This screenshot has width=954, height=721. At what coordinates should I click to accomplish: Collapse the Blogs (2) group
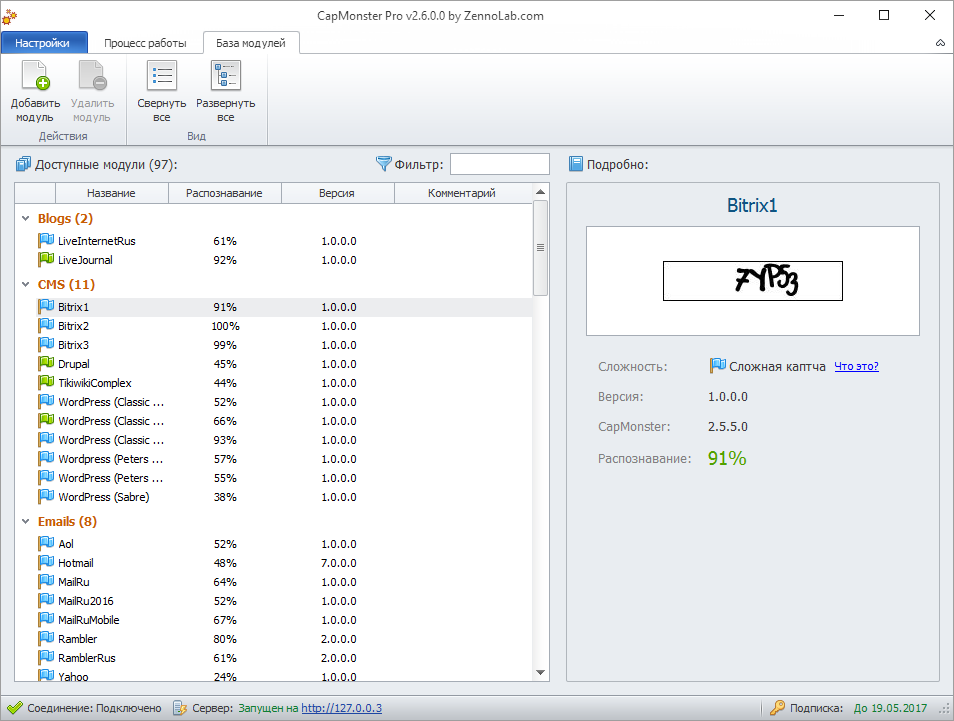coord(26,218)
